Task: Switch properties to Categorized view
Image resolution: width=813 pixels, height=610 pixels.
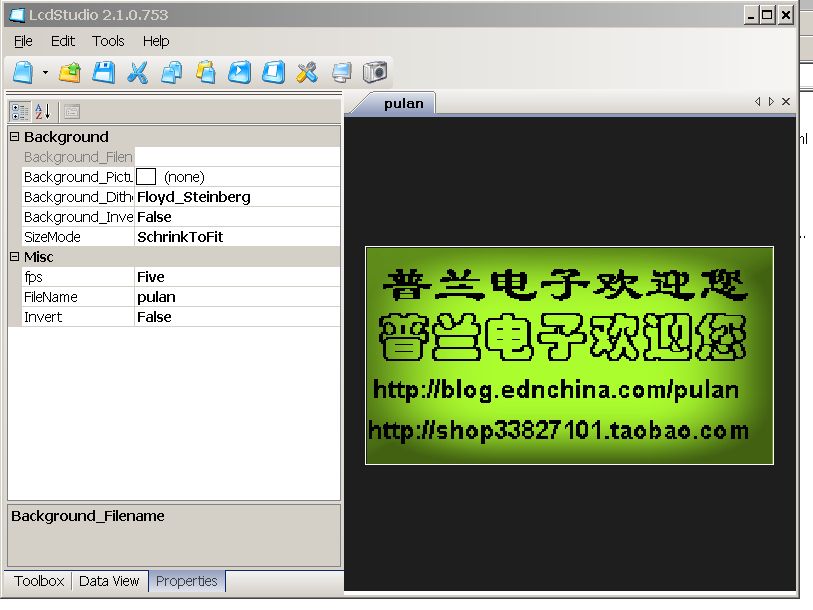Action: (20, 112)
